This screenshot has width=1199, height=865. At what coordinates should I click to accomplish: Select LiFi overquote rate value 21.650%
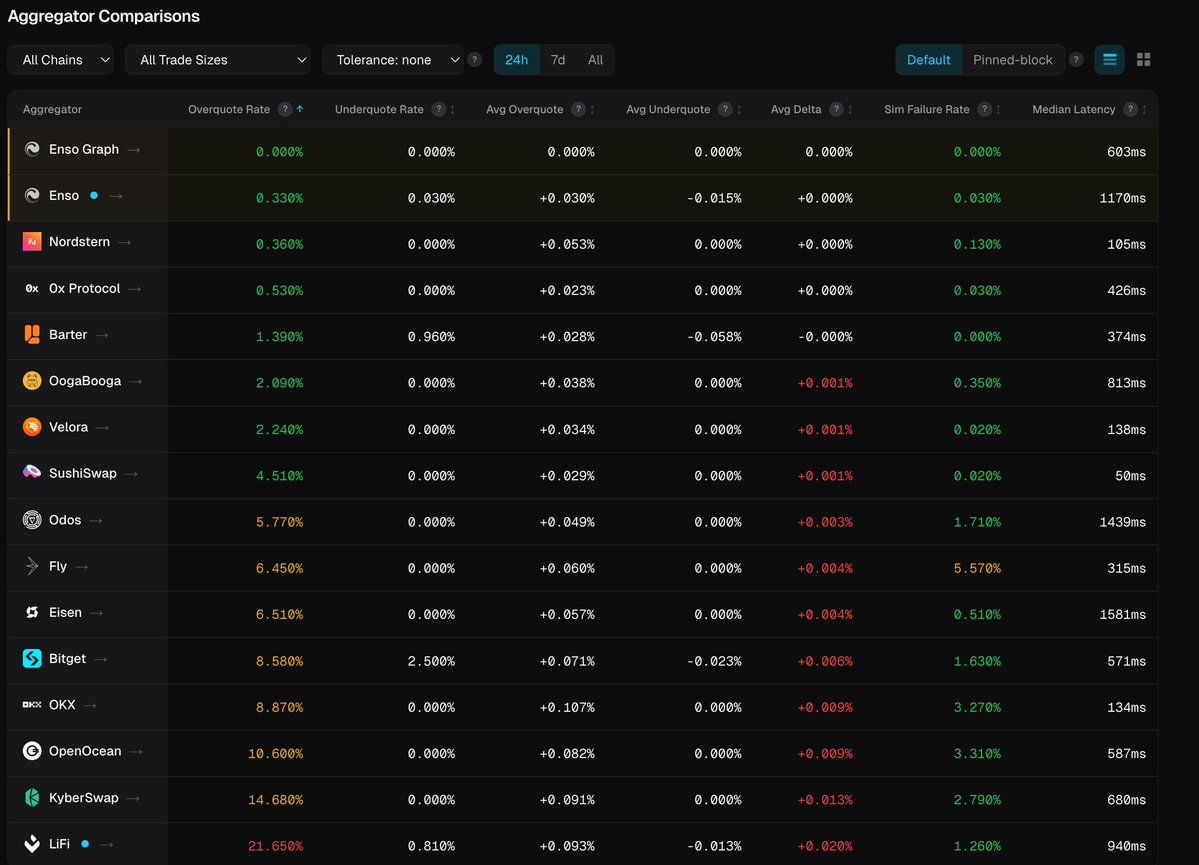point(275,846)
